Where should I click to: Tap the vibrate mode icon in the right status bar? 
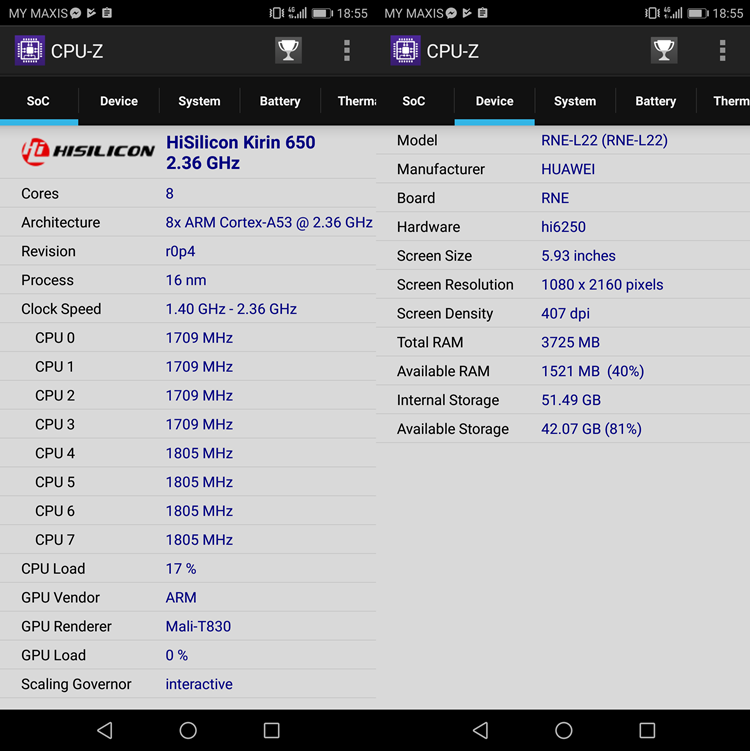pos(651,13)
